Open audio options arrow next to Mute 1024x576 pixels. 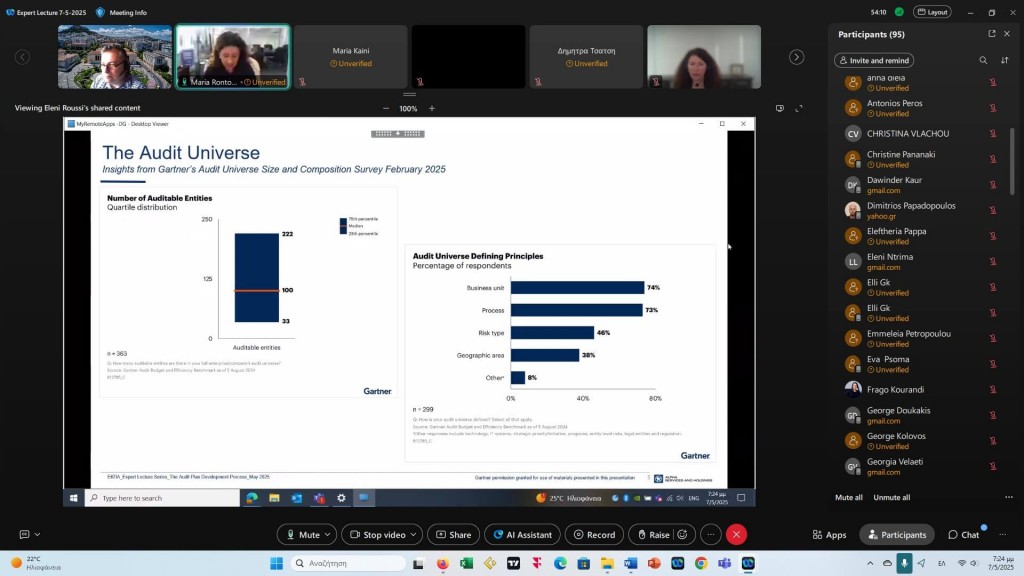328,535
